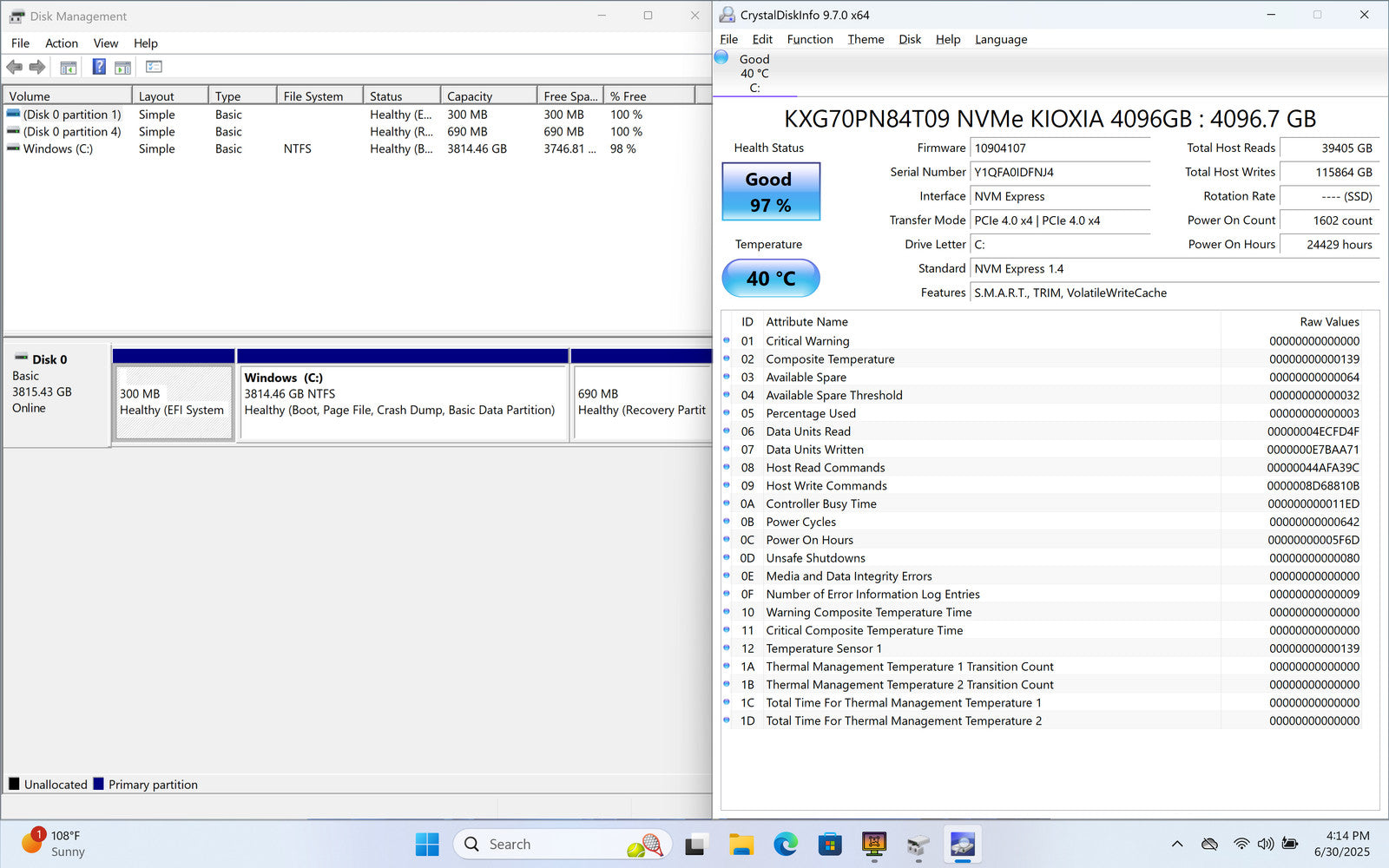Toggle the Show/Hide Console Tree icon
This screenshot has height=868, width=1389.
(69, 67)
